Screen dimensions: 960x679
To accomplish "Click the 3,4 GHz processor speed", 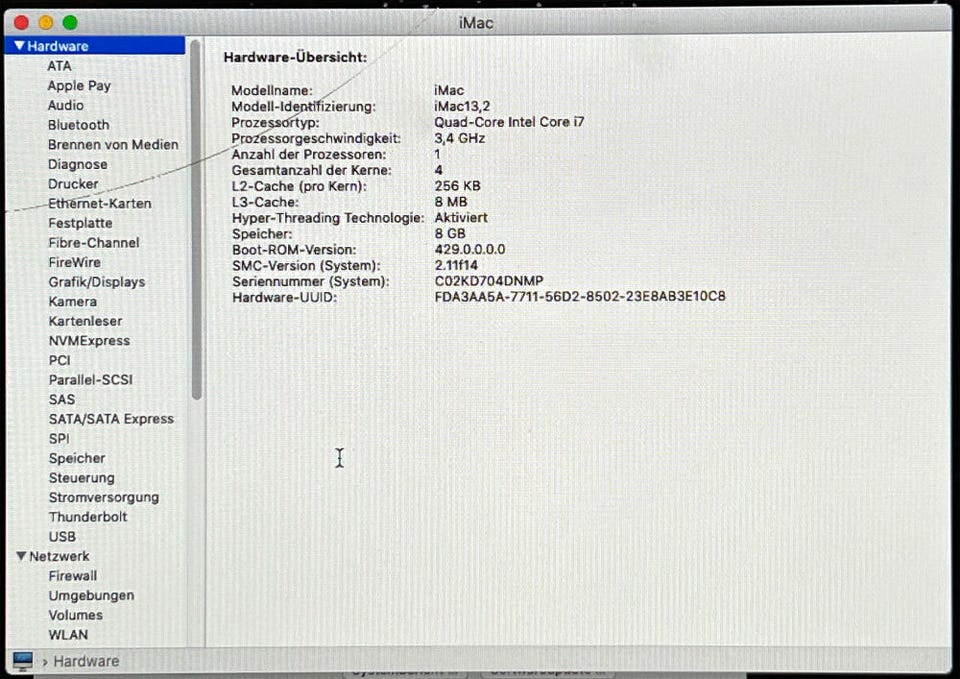I will (x=459, y=138).
